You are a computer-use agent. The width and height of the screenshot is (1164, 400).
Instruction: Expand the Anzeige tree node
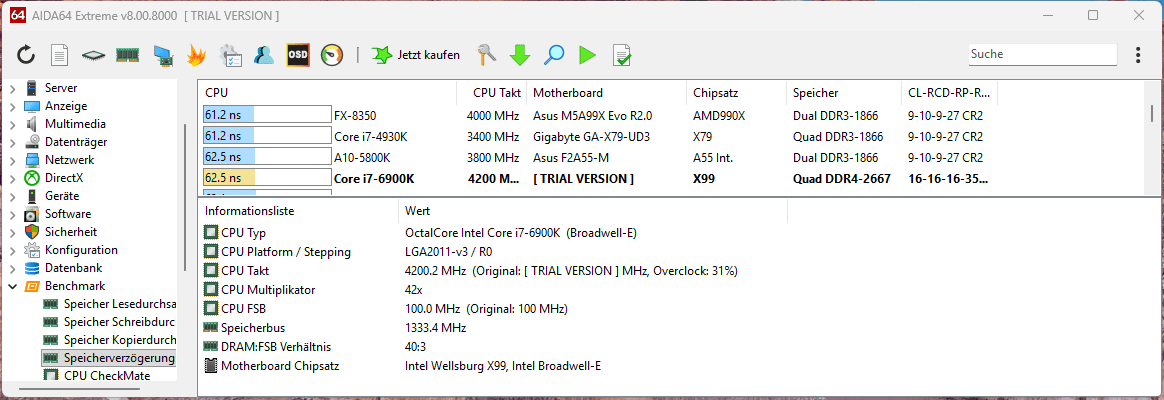pyautogui.click(x=13, y=106)
